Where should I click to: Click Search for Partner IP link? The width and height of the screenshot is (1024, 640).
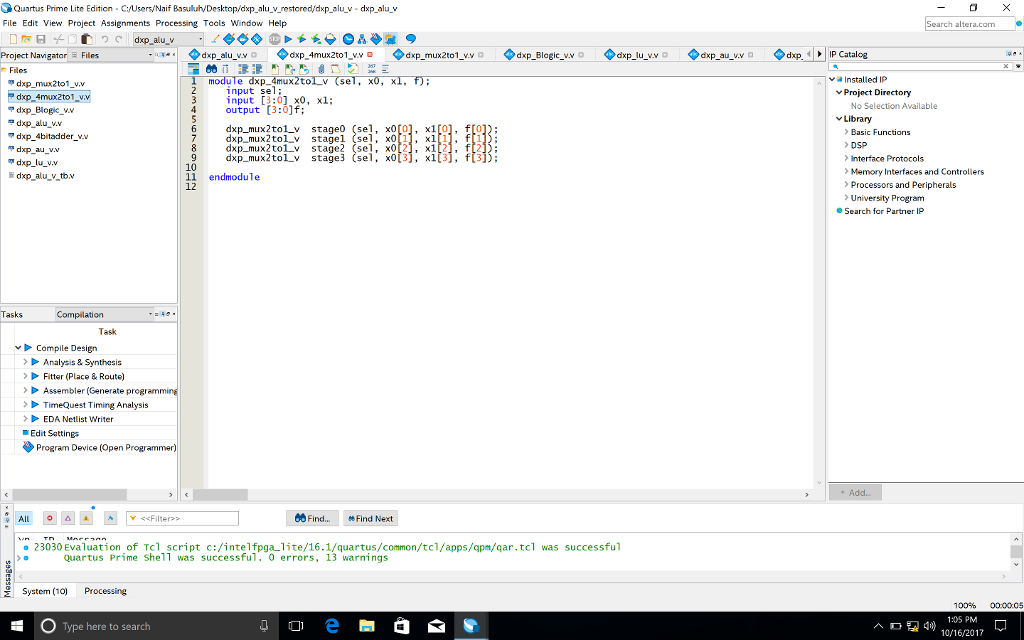click(883, 211)
